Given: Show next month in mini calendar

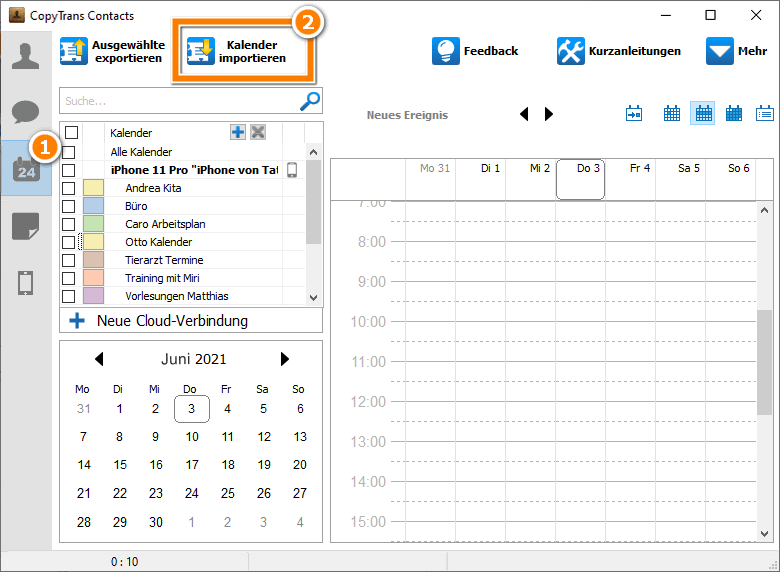Looking at the screenshot, I should (285, 359).
